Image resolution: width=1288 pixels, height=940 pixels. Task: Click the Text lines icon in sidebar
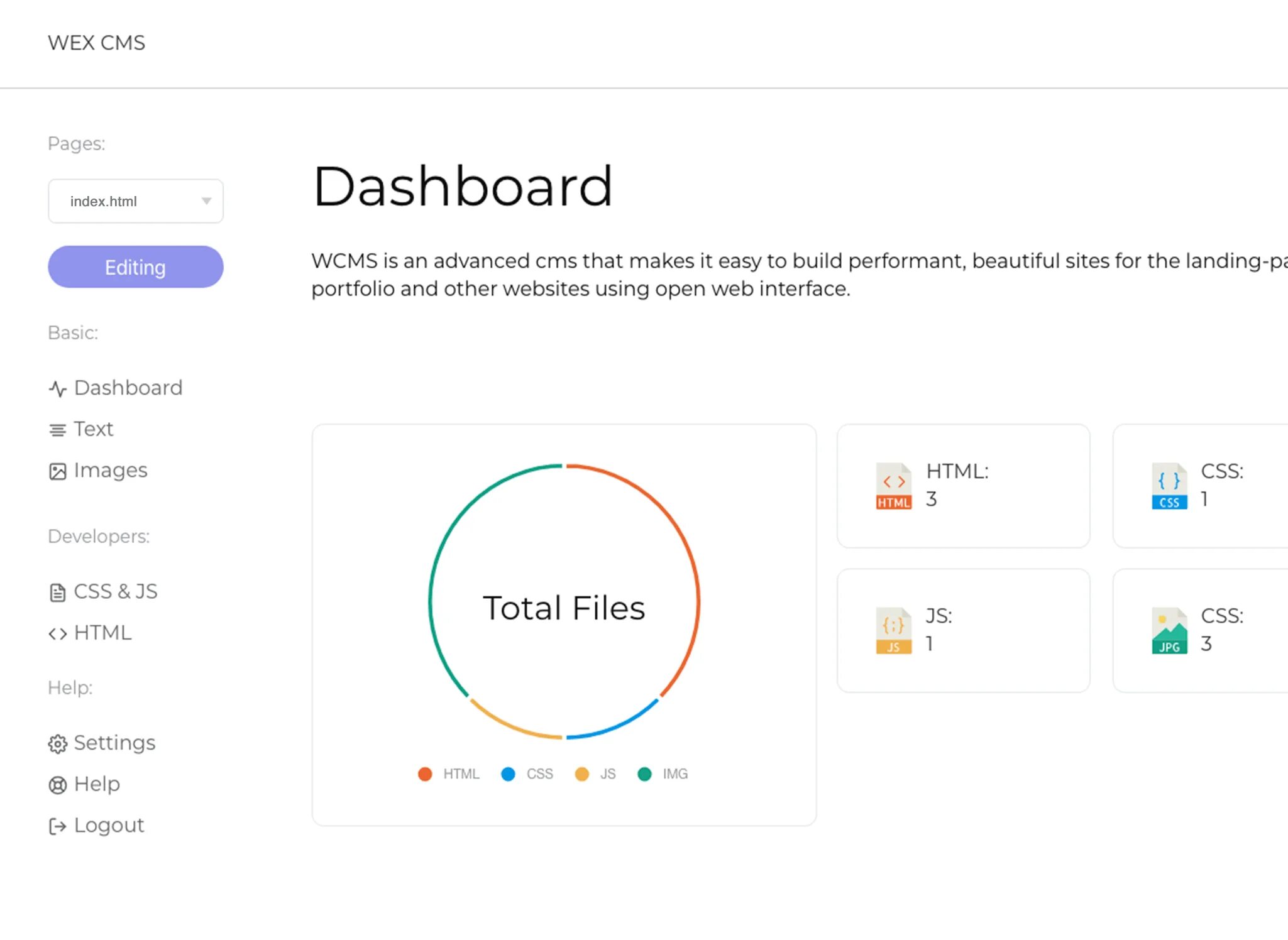pyautogui.click(x=57, y=430)
